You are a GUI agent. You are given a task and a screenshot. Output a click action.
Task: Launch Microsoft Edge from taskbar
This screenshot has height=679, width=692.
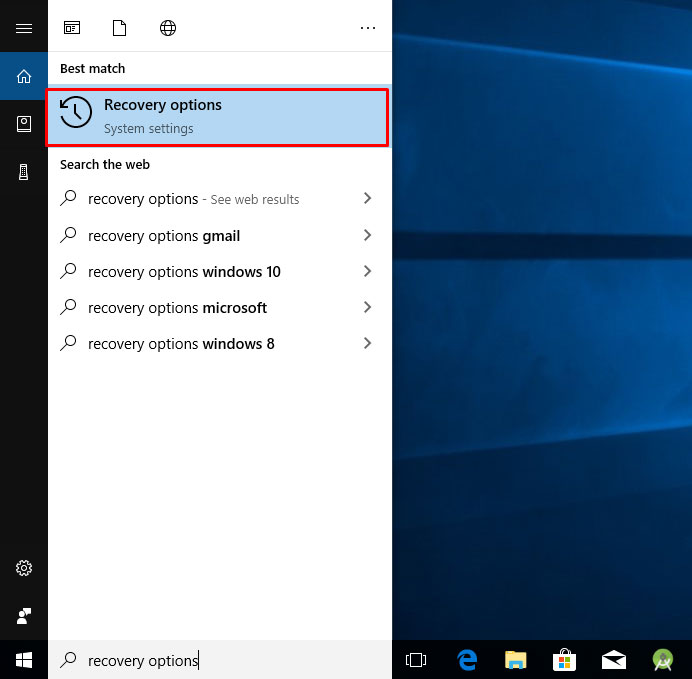467,660
